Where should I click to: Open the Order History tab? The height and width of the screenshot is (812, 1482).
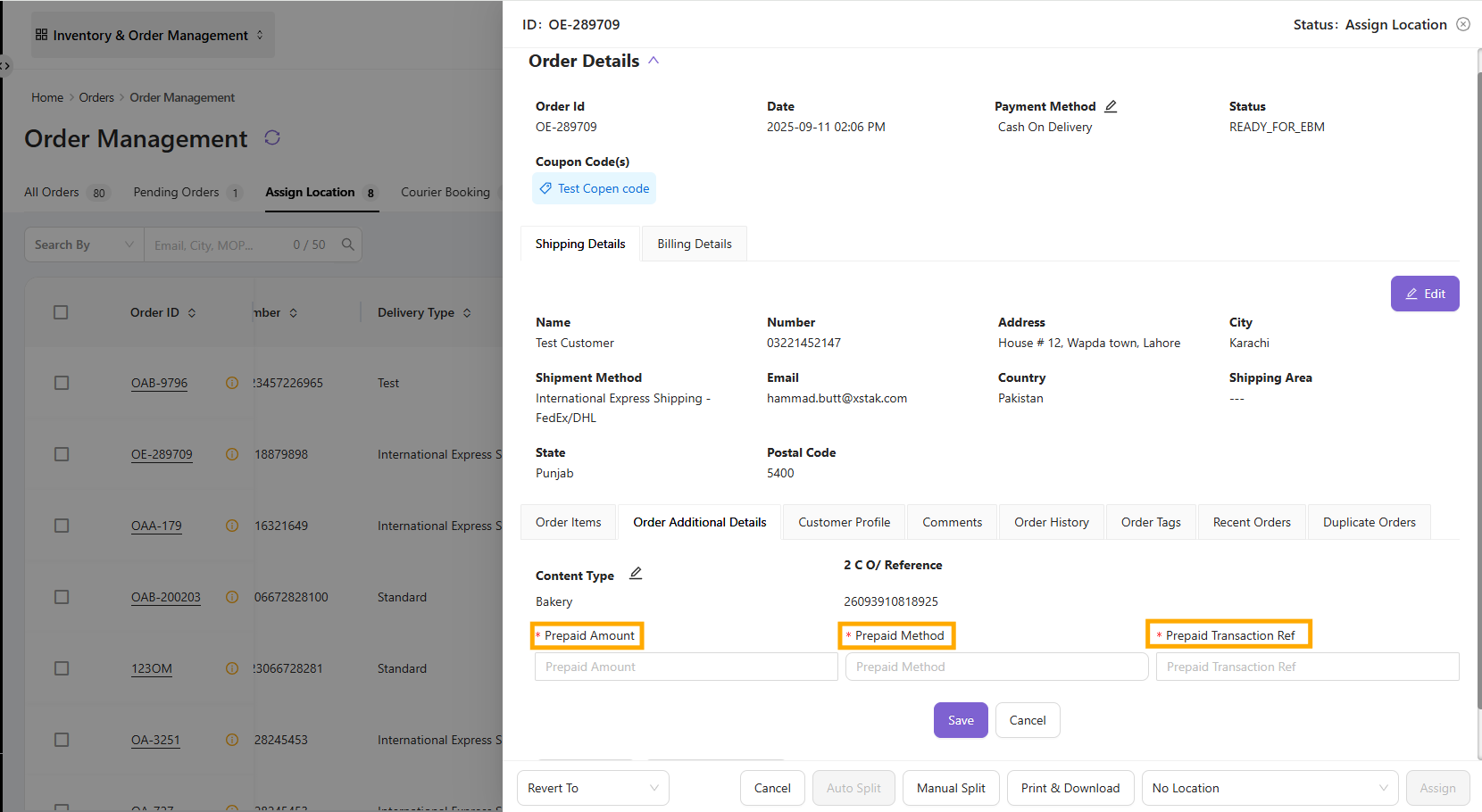tap(1051, 522)
